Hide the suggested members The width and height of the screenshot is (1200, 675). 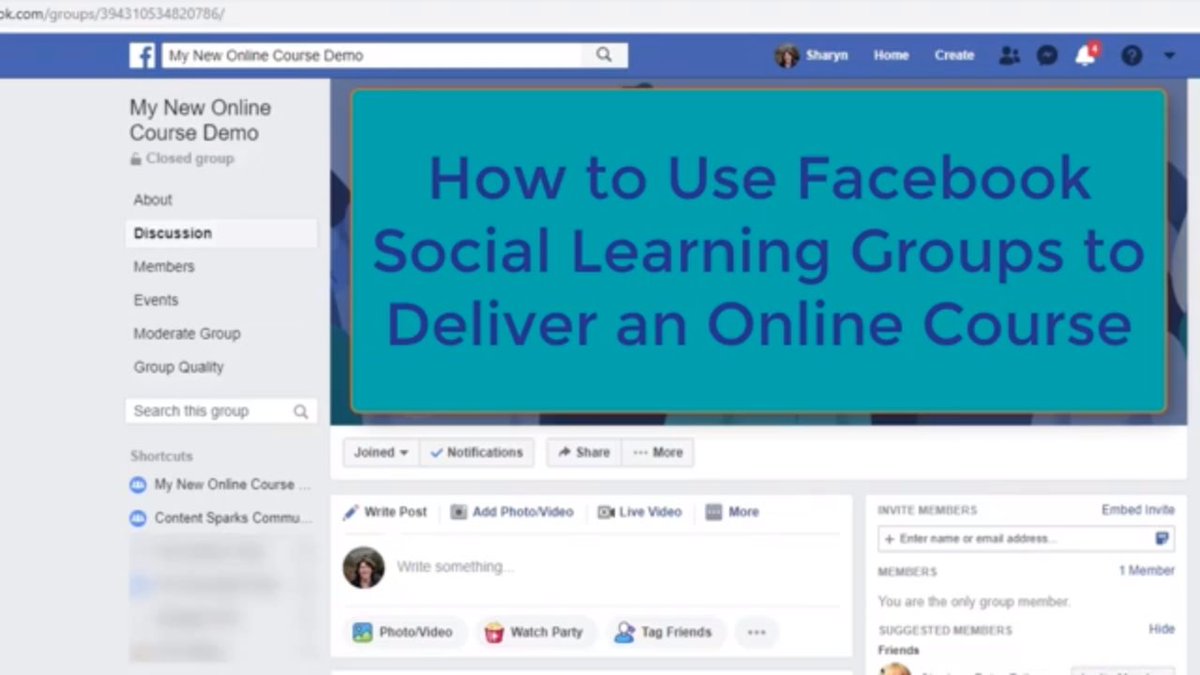point(1162,630)
